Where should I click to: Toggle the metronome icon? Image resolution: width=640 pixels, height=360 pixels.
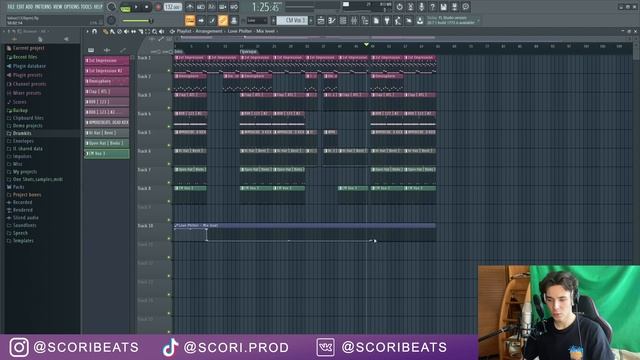point(190,7)
